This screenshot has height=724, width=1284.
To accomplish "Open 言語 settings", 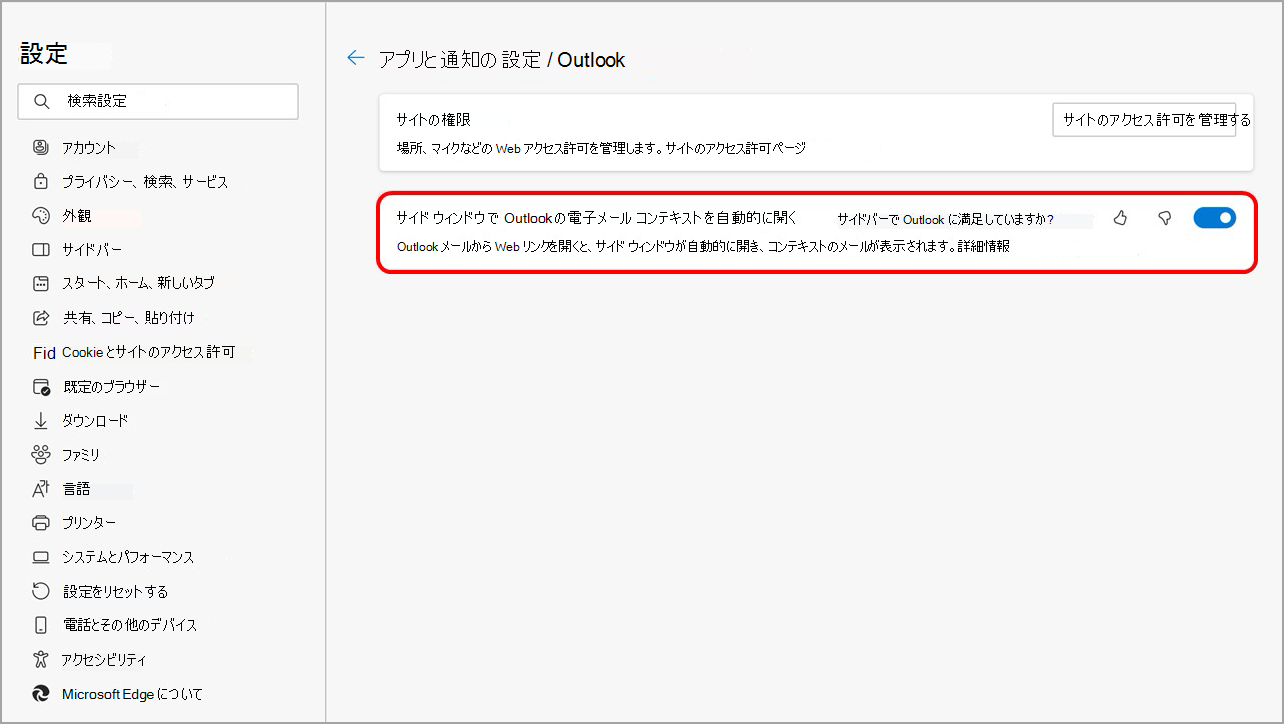I will coord(77,488).
